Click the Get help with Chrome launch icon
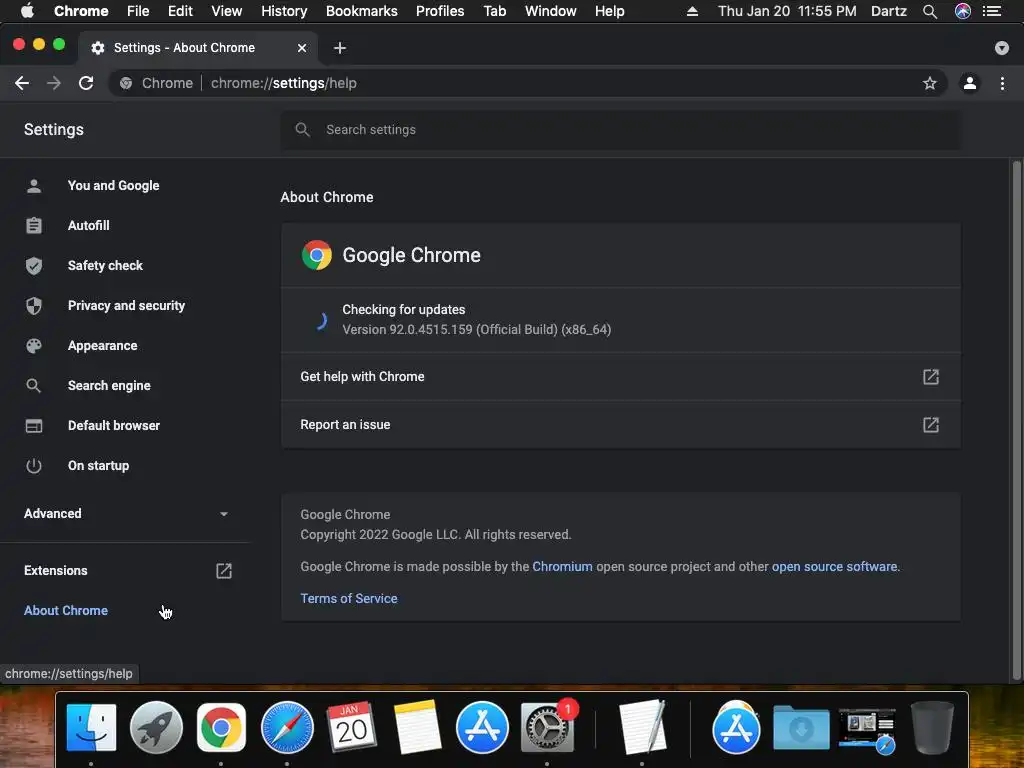This screenshot has height=768, width=1024. click(931, 377)
